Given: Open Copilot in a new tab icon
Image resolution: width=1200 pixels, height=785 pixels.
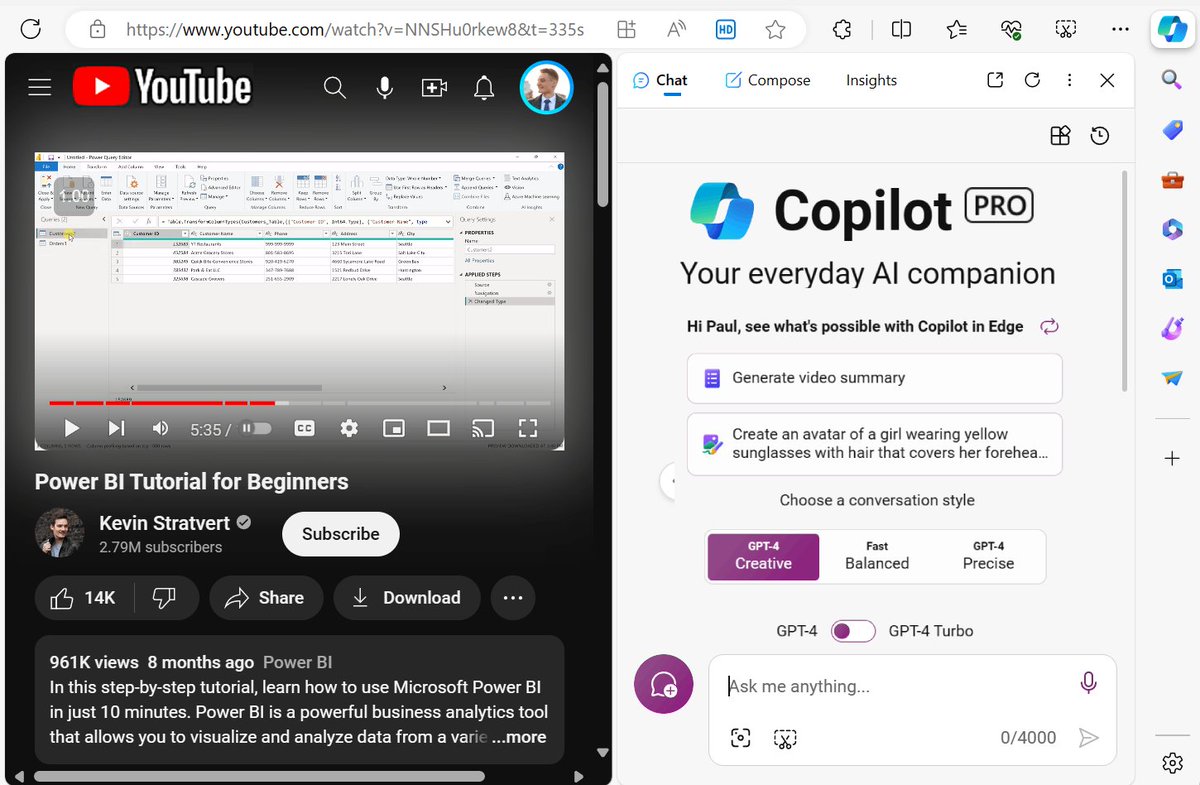Looking at the screenshot, I should pos(995,80).
